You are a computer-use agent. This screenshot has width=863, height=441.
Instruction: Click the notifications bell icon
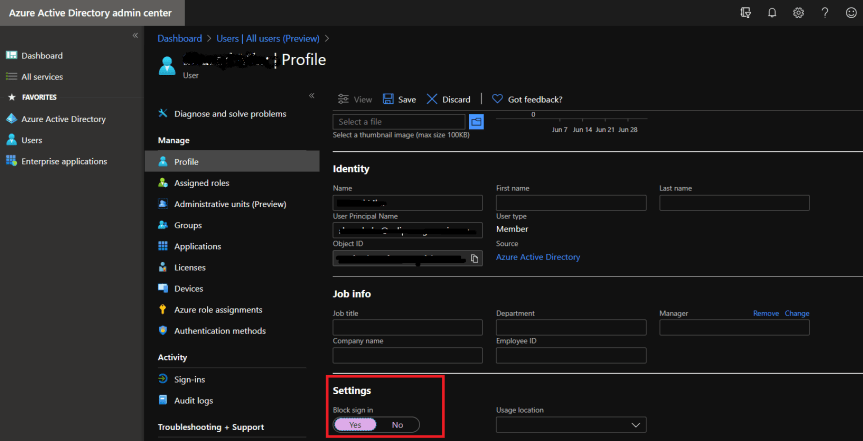pos(771,12)
